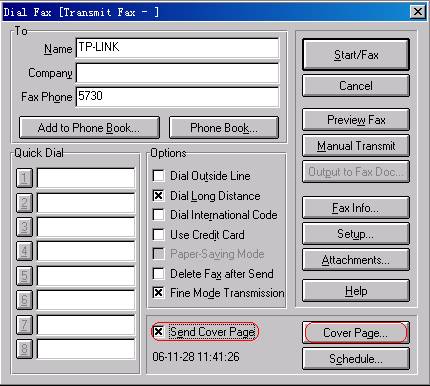Toggle Fine Mode Transmission off
The width and height of the screenshot is (430, 386).
(158, 293)
